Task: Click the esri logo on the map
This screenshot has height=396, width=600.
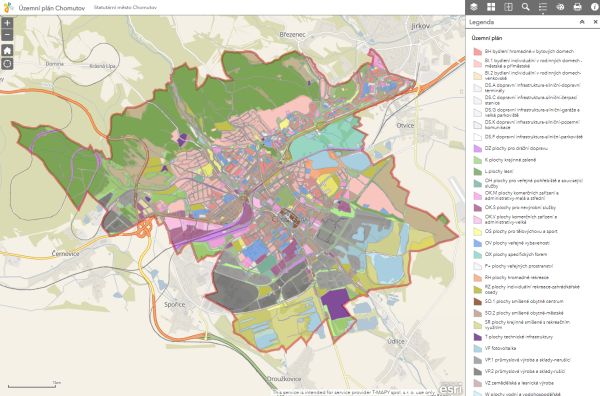Action: pos(450,388)
